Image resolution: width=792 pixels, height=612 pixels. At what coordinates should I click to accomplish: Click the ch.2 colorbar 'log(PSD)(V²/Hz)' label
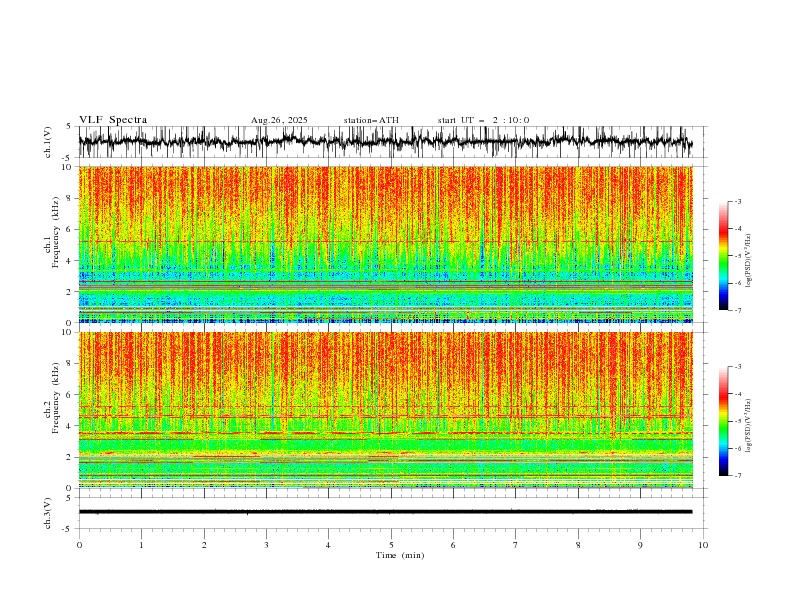tap(748, 425)
